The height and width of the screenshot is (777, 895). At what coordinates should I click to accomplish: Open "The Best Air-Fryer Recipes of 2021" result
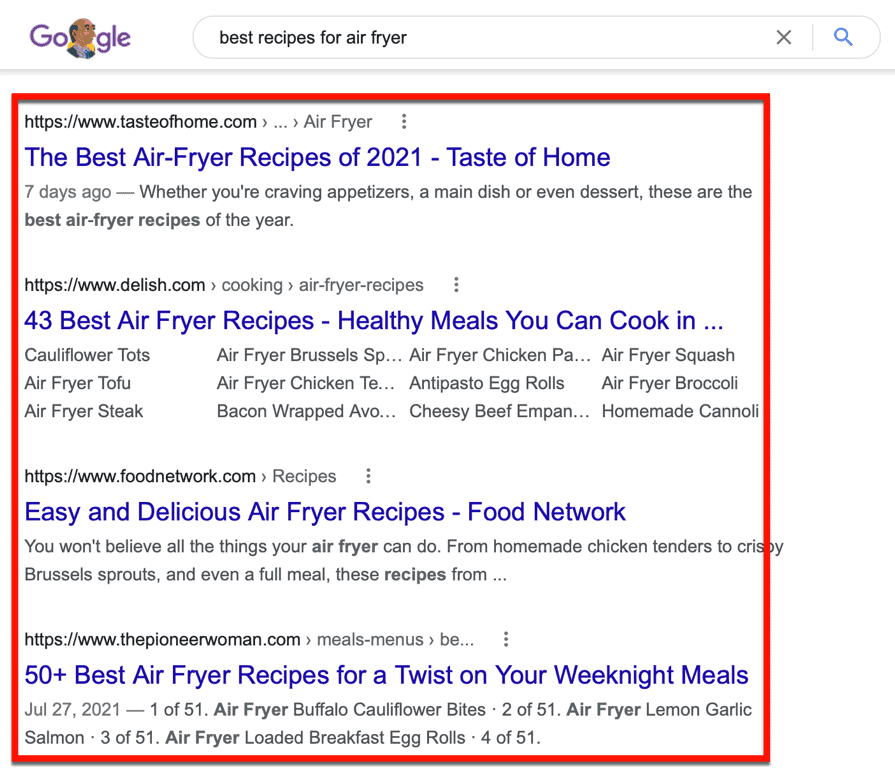coord(317,157)
